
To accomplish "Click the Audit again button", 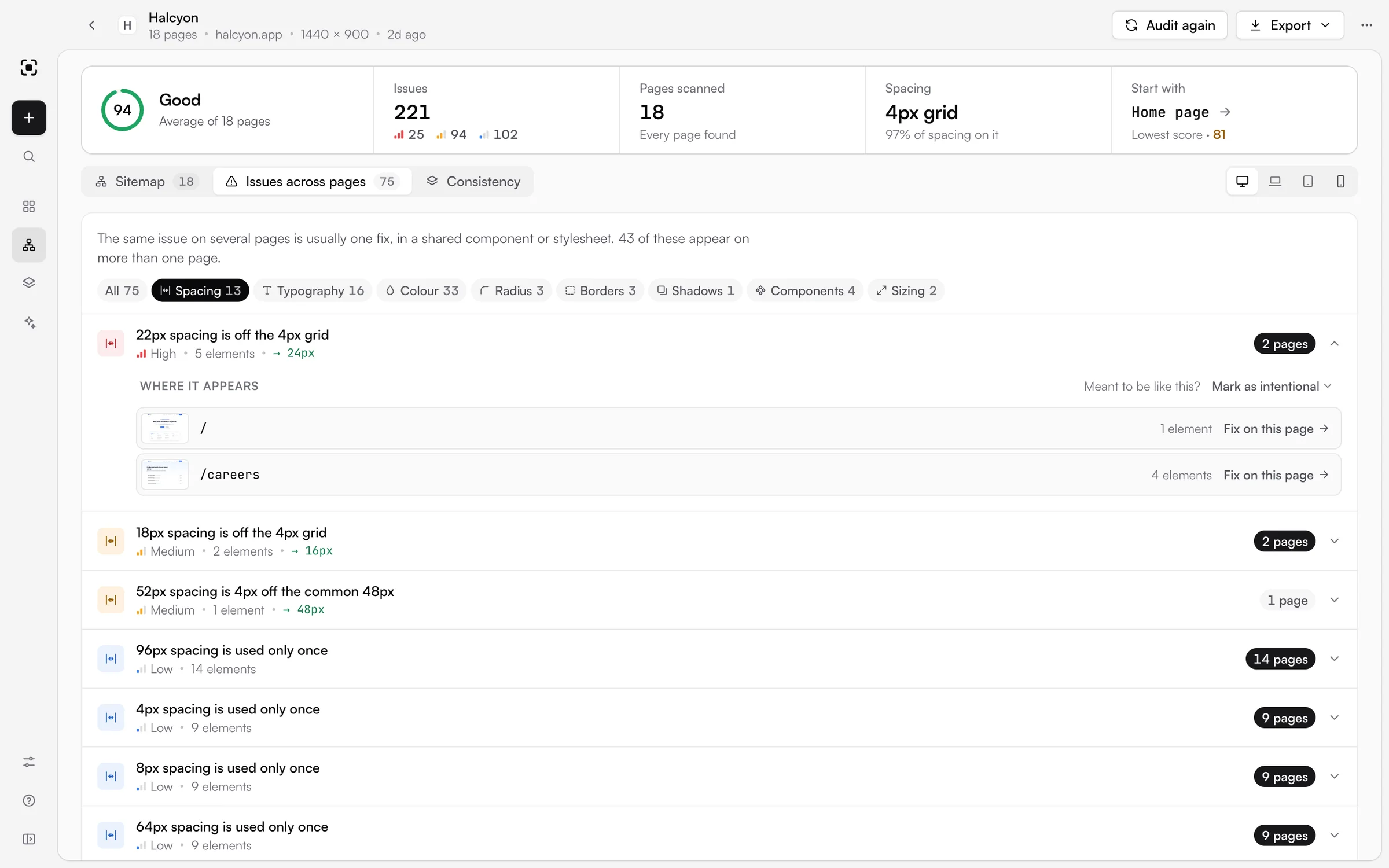I will pos(1170,25).
